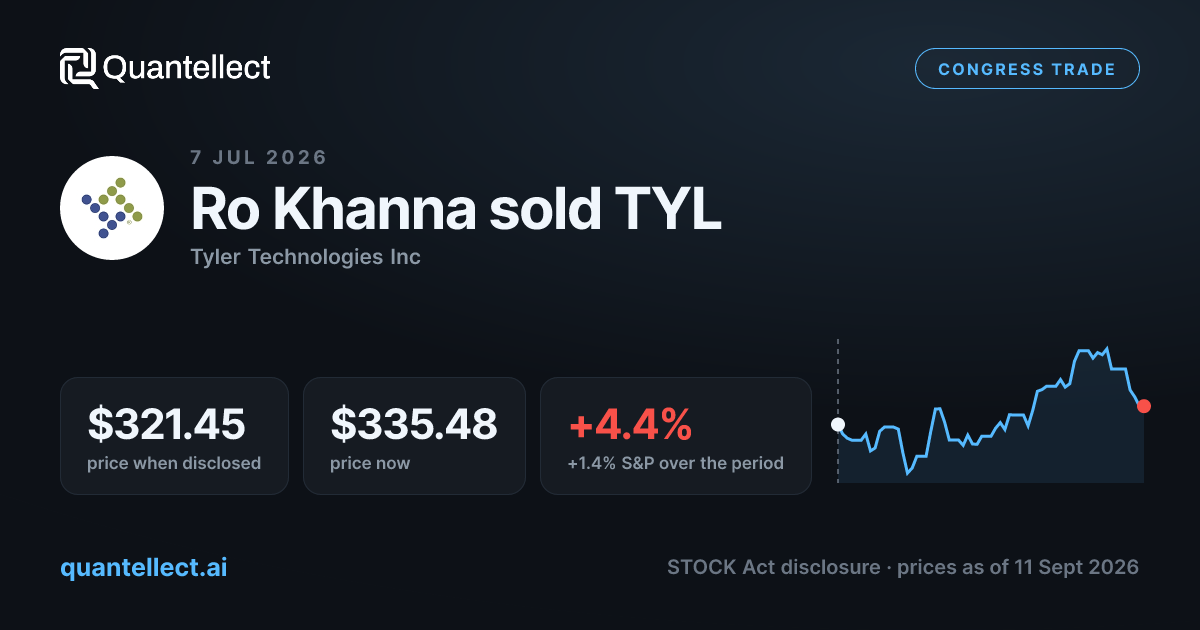Click the STOCK Act disclosure footer text
1200x630 pixels.
776,567
